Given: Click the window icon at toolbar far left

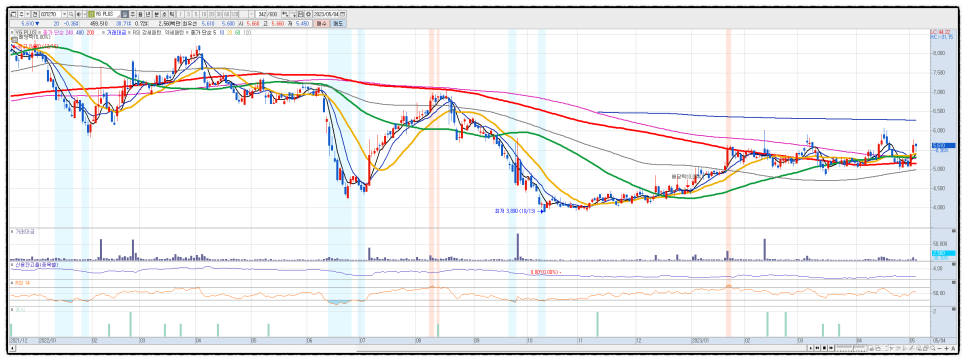Looking at the screenshot, I should (13, 14).
